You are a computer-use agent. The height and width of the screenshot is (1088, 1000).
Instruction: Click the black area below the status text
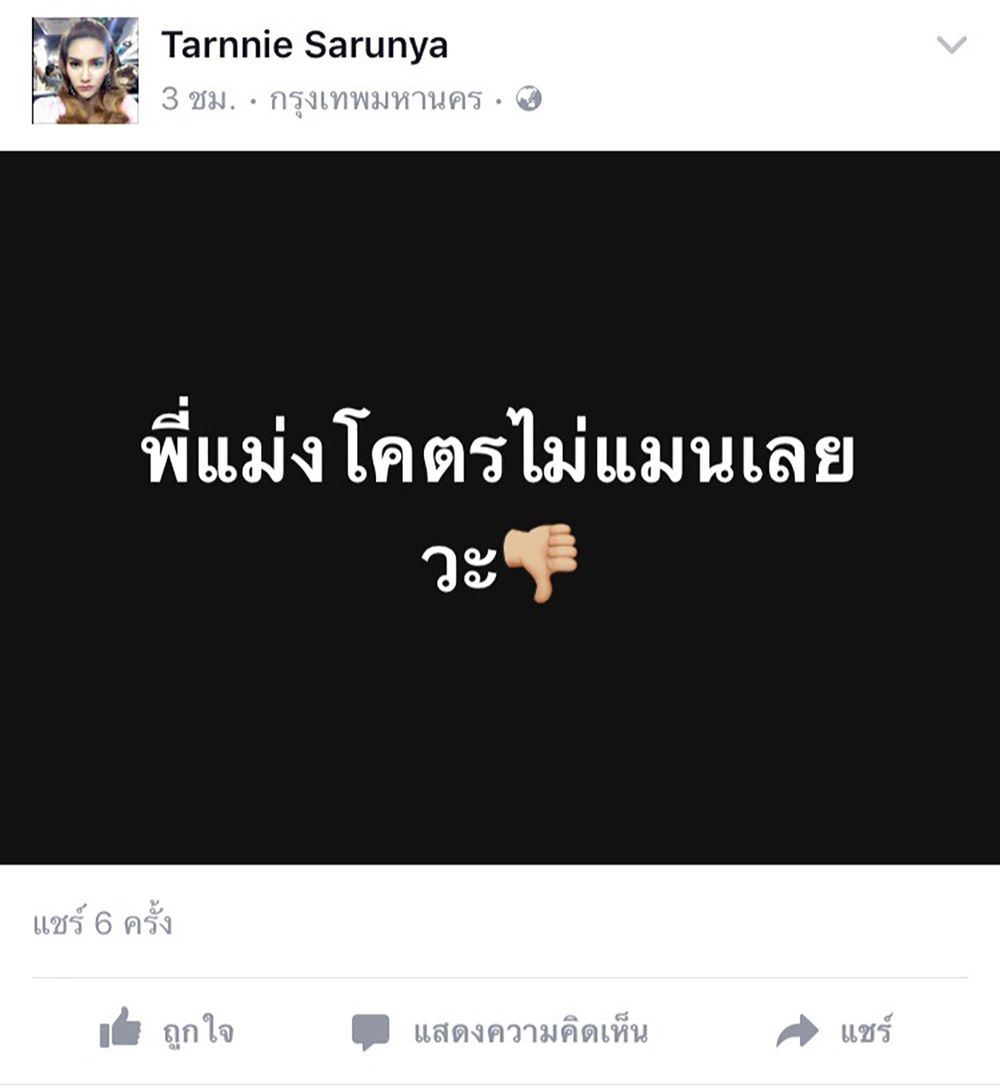[500, 736]
